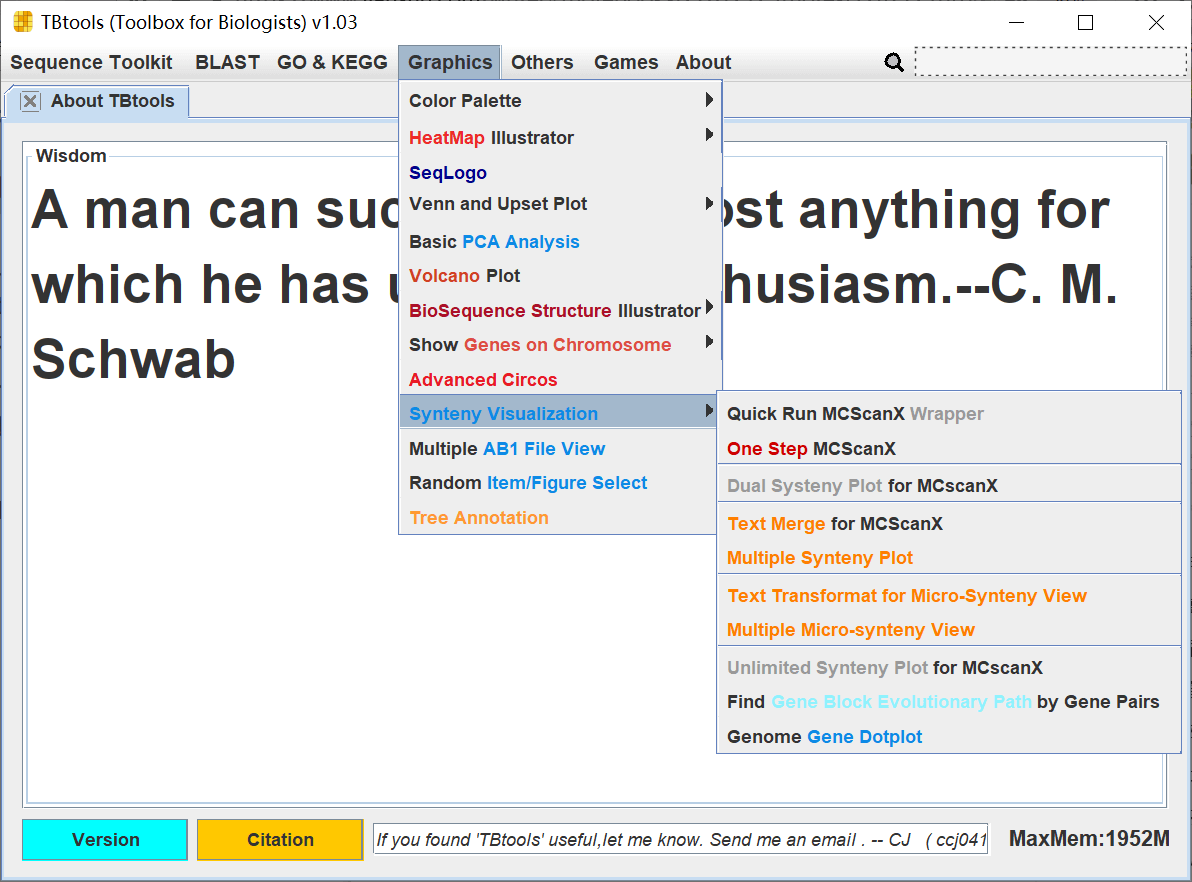Open the Games menu
The width and height of the screenshot is (1192, 882).
(x=626, y=62)
